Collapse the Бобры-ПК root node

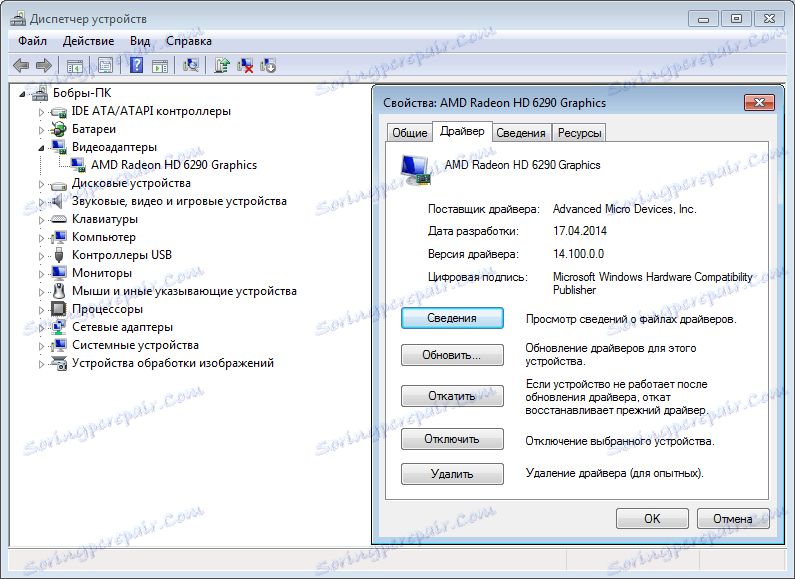(x=22, y=94)
